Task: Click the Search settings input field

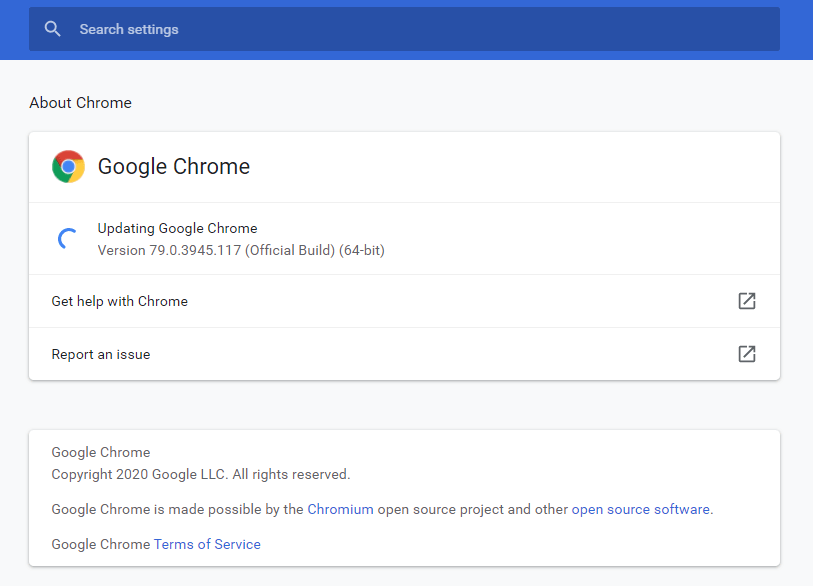Action: (x=300, y=29)
